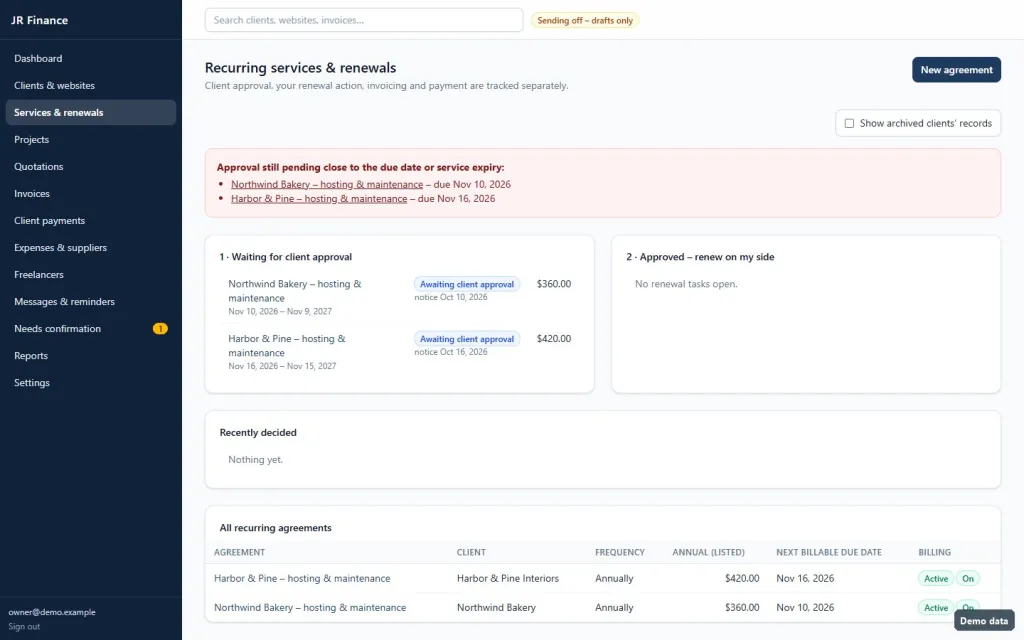
Task: Open Expenses & suppliers
Action: click(x=91, y=248)
